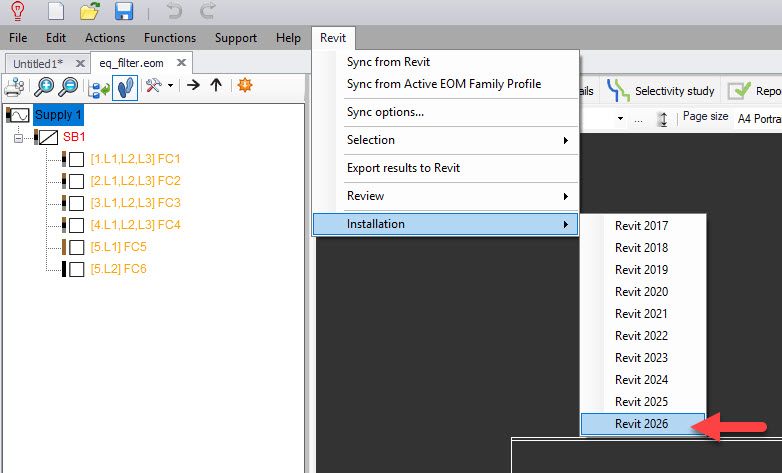Zoom in on the network tree

click(44, 86)
